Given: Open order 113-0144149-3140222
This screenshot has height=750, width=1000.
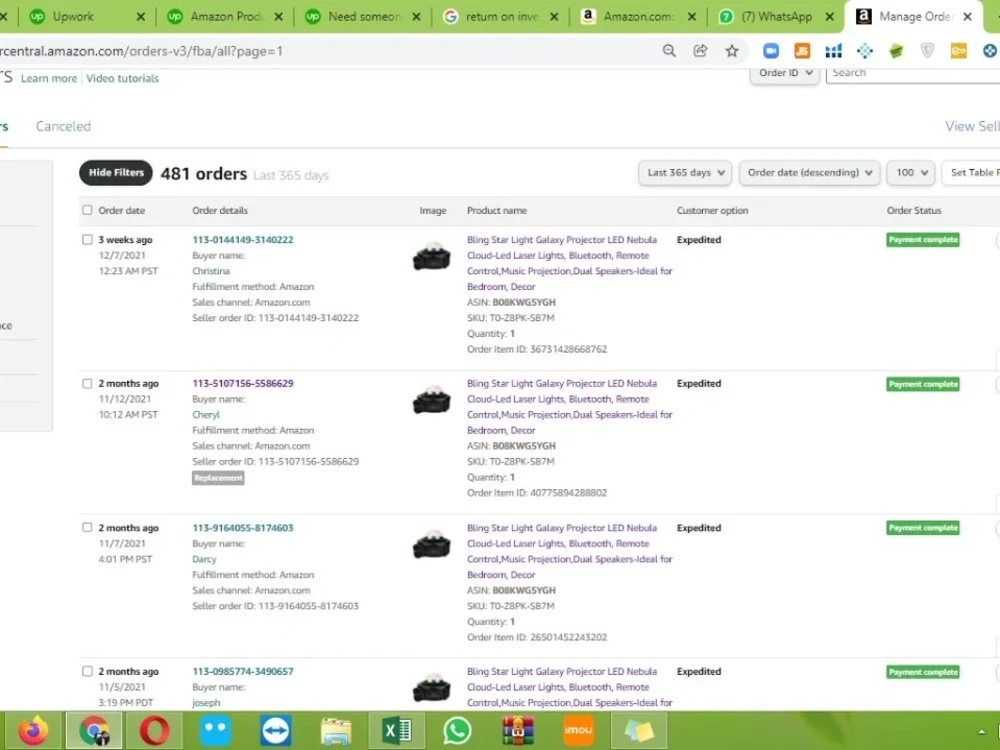Looking at the screenshot, I should click(x=243, y=240).
